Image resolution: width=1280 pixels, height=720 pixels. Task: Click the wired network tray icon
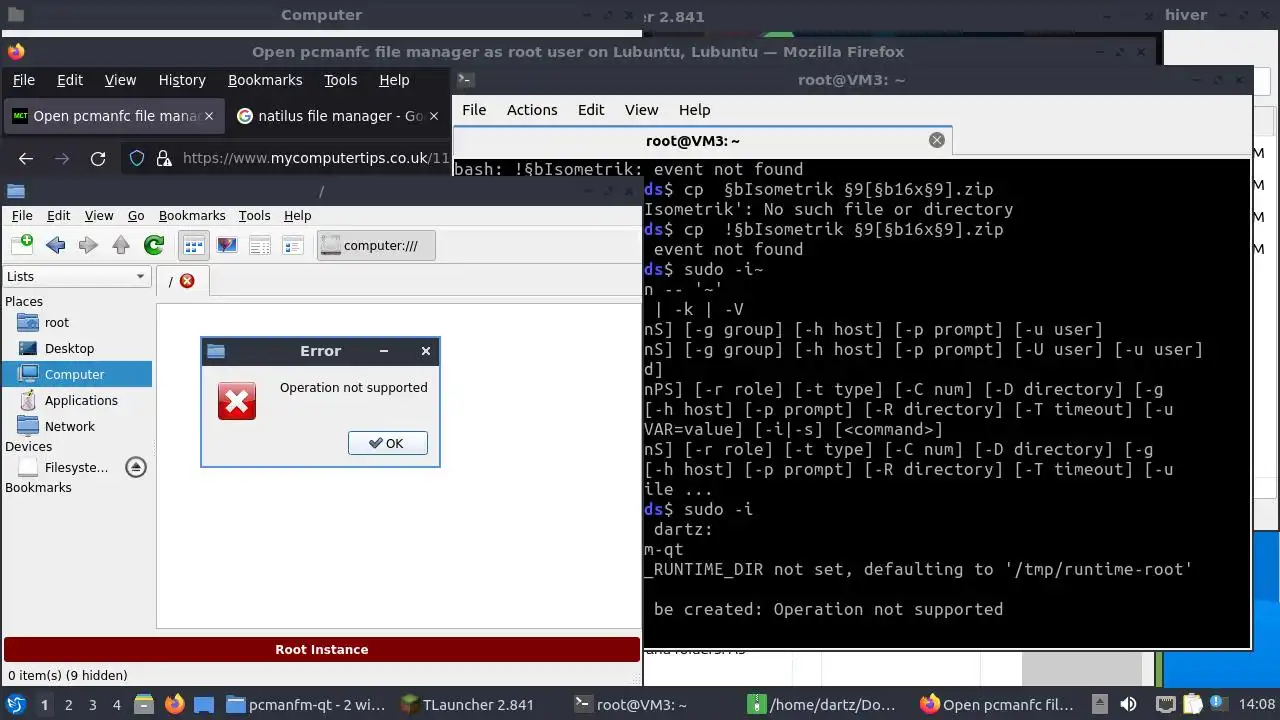[x=1165, y=704]
